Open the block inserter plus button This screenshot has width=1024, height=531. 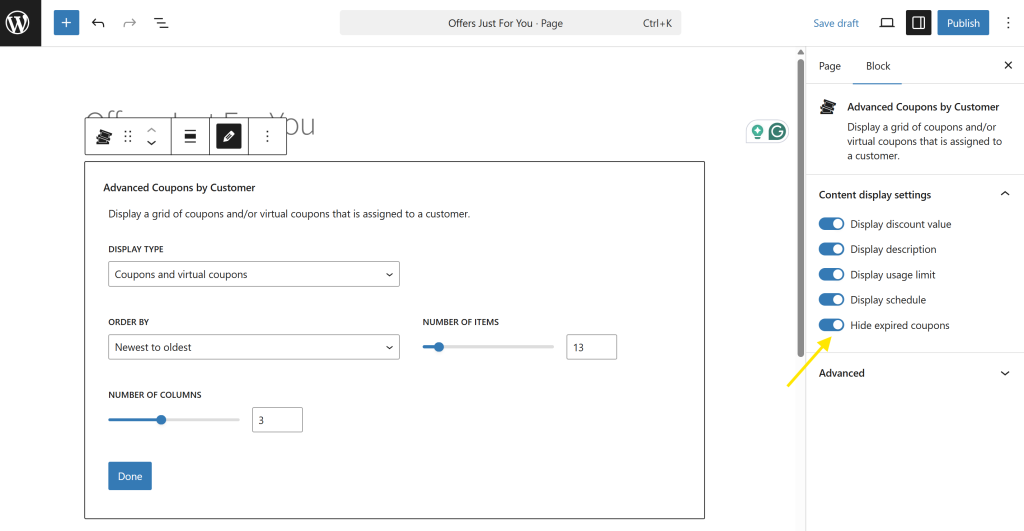pyautogui.click(x=66, y=23)
